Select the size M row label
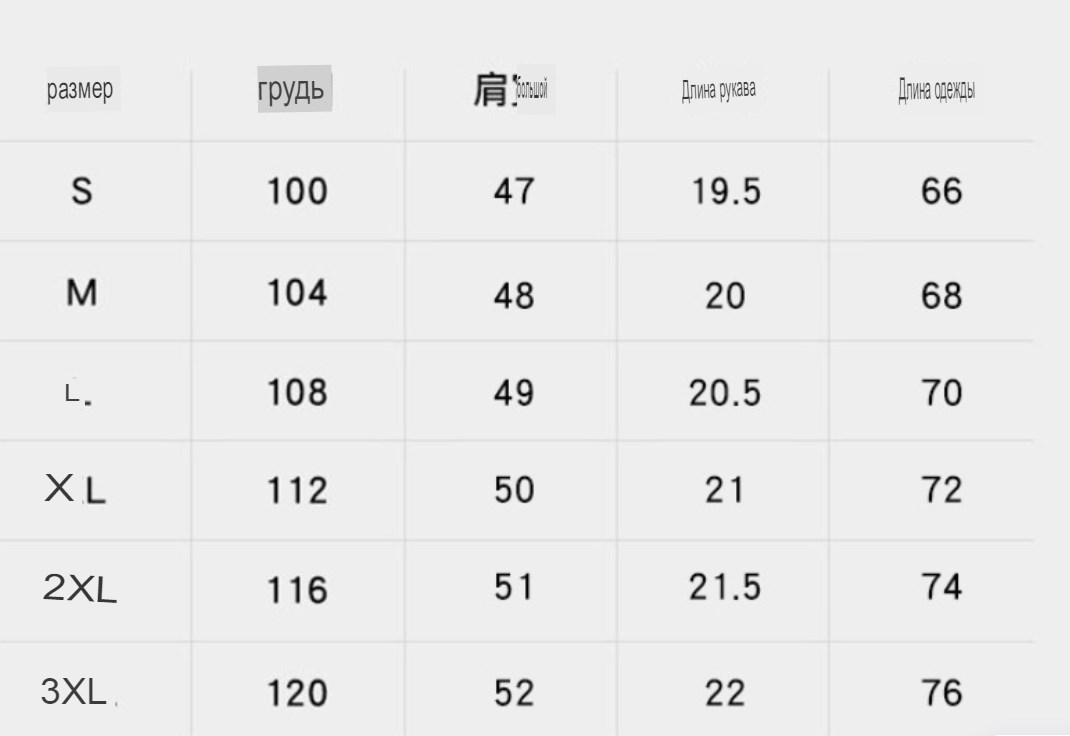1070x736 pixels. point(82,293)
